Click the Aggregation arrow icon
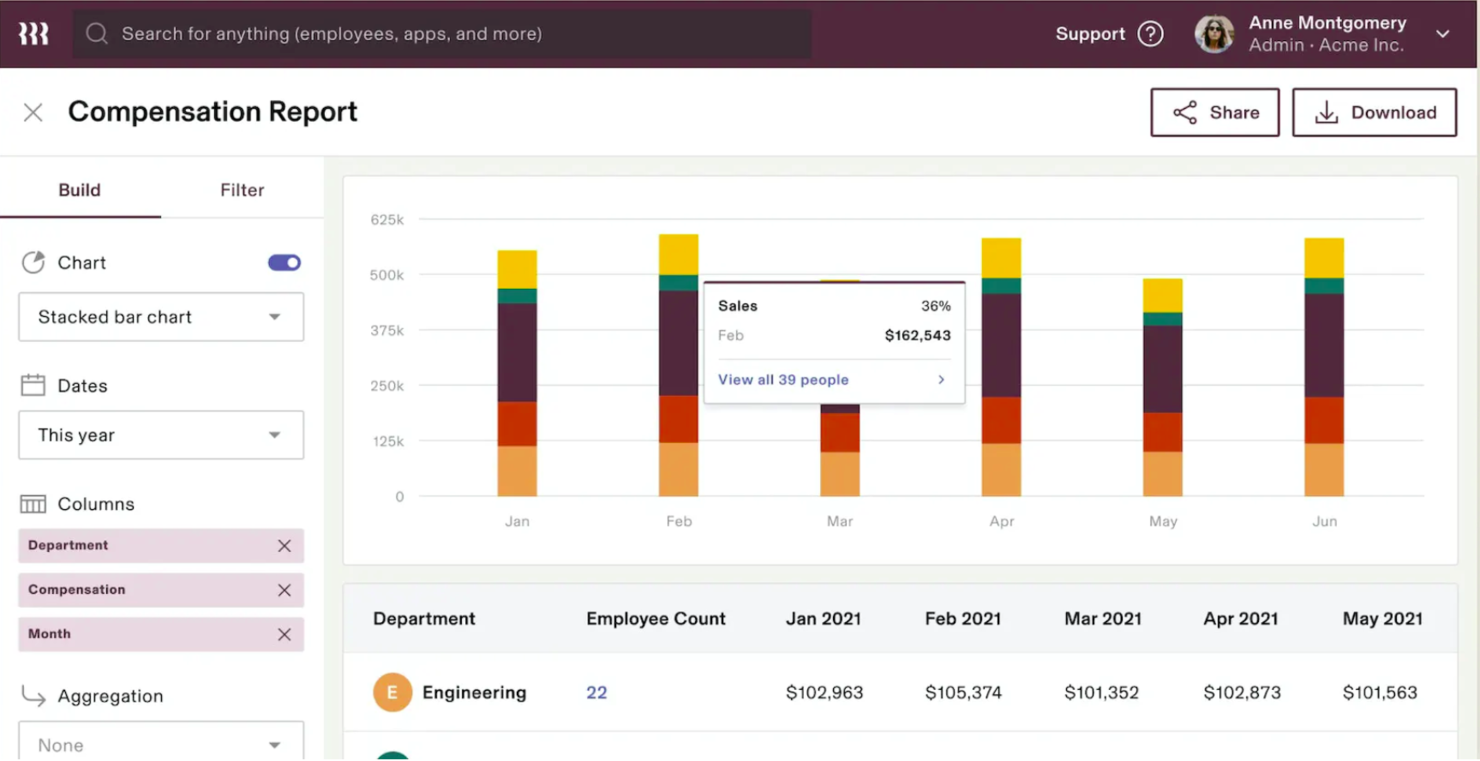Viewport: 1480px width, 761px height. (x=33, y=696)
